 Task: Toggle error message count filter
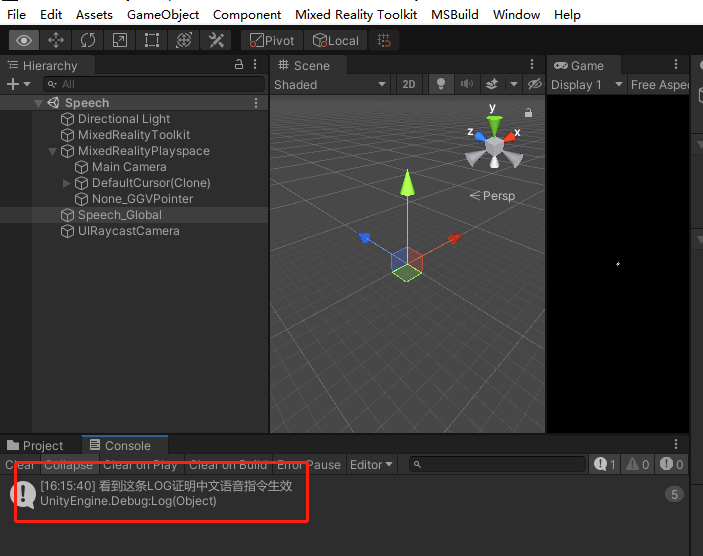click(671, 465)
